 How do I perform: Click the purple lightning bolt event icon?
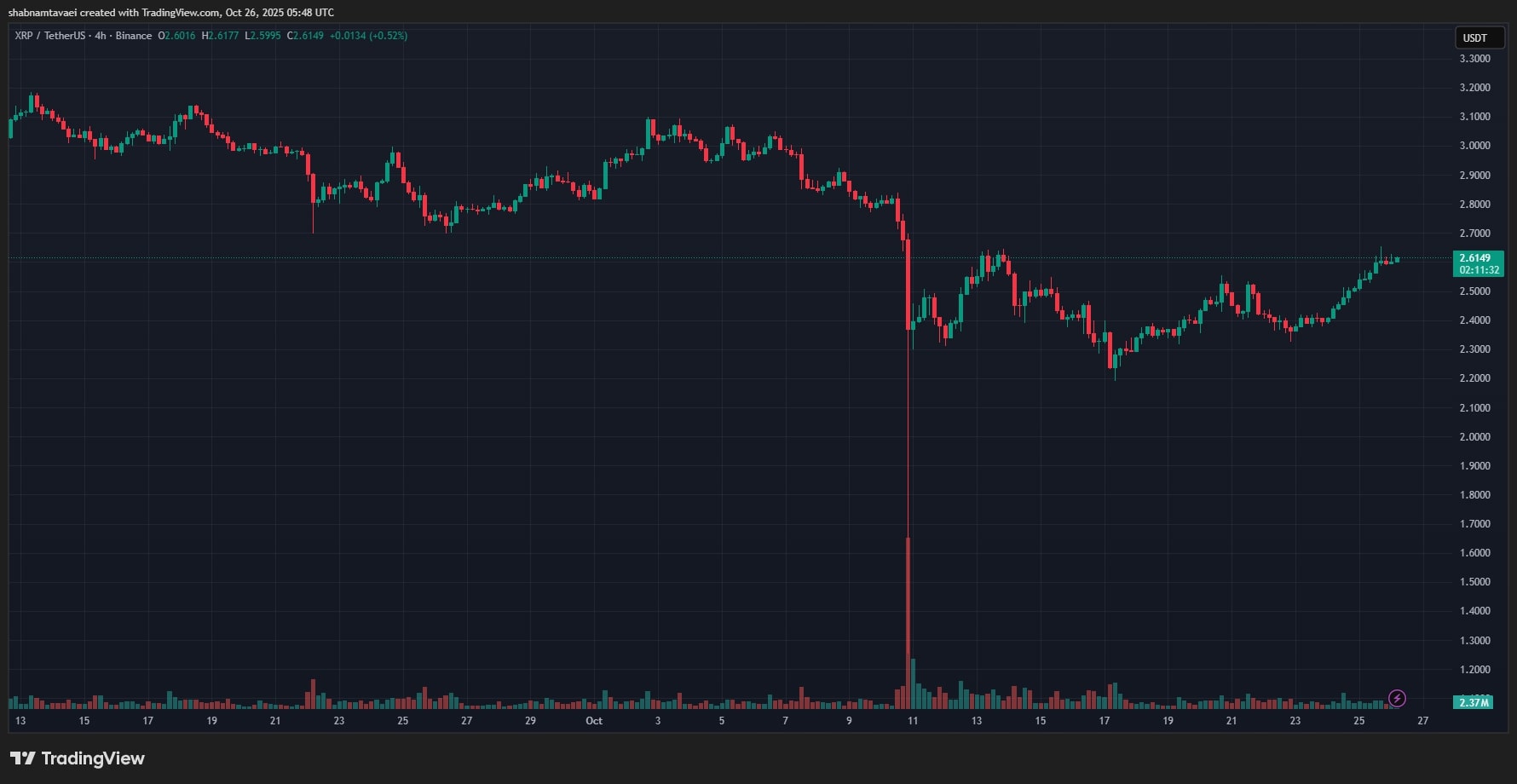1397,699
